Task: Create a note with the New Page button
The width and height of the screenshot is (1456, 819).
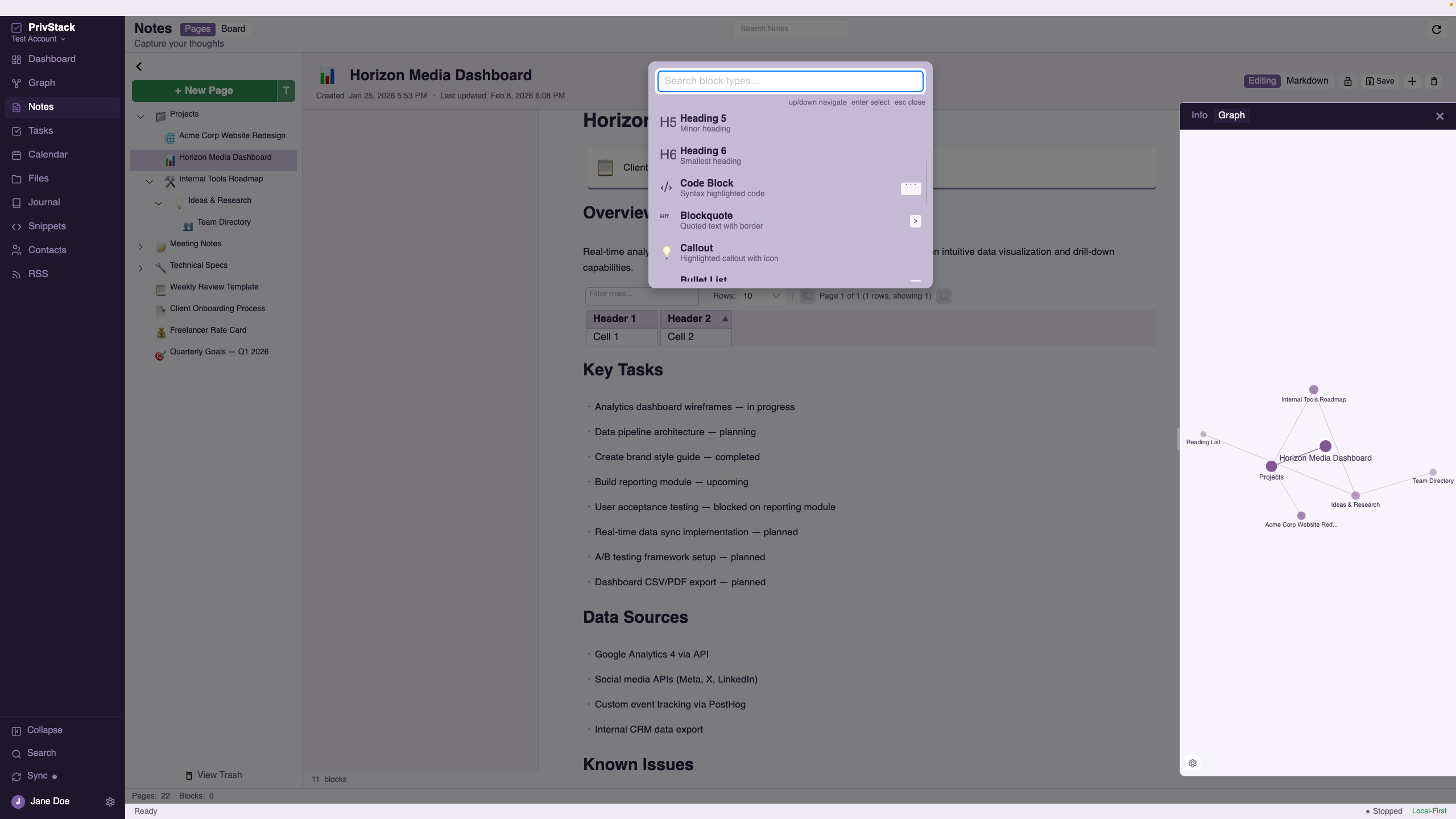Action: (205, 90)
